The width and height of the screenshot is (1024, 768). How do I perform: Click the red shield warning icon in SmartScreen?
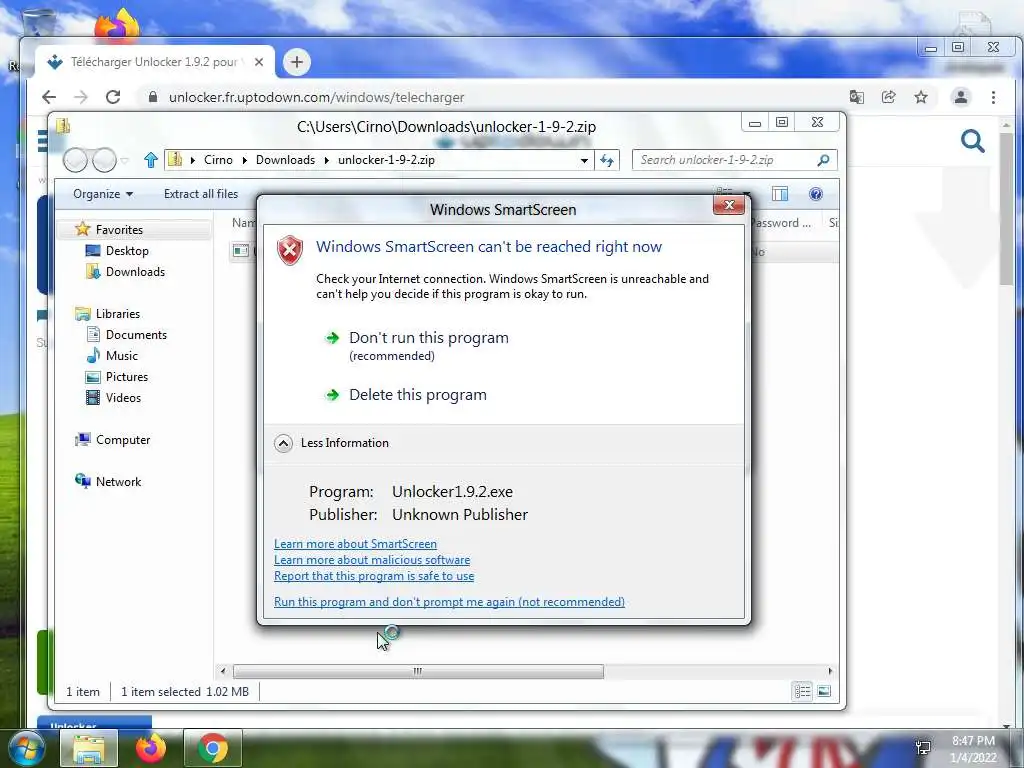[290, 250]
